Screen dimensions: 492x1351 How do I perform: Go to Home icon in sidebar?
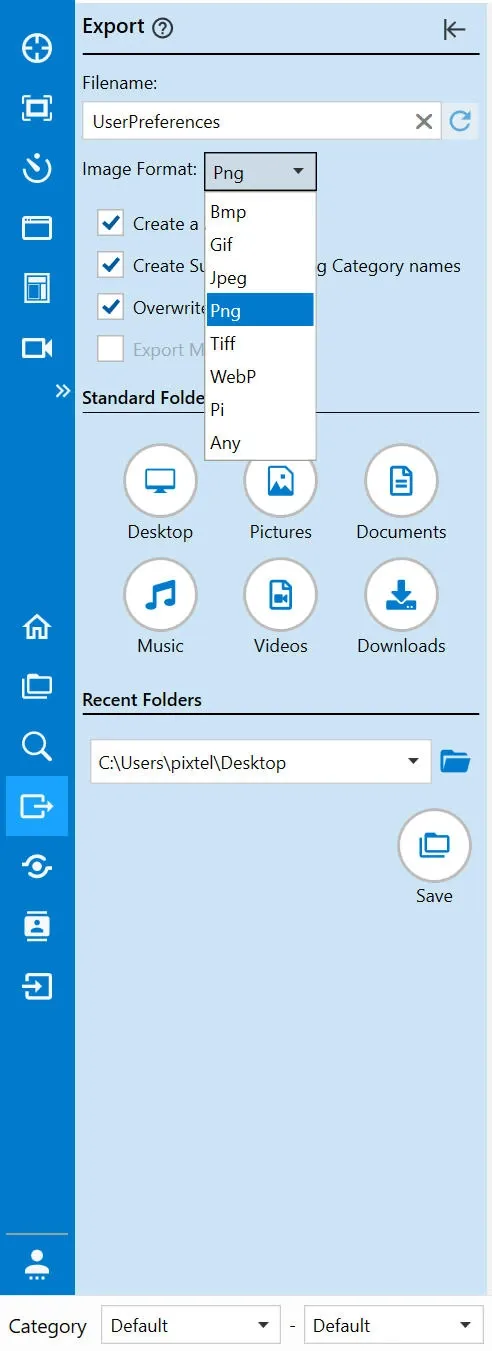(x=37, y=627)
